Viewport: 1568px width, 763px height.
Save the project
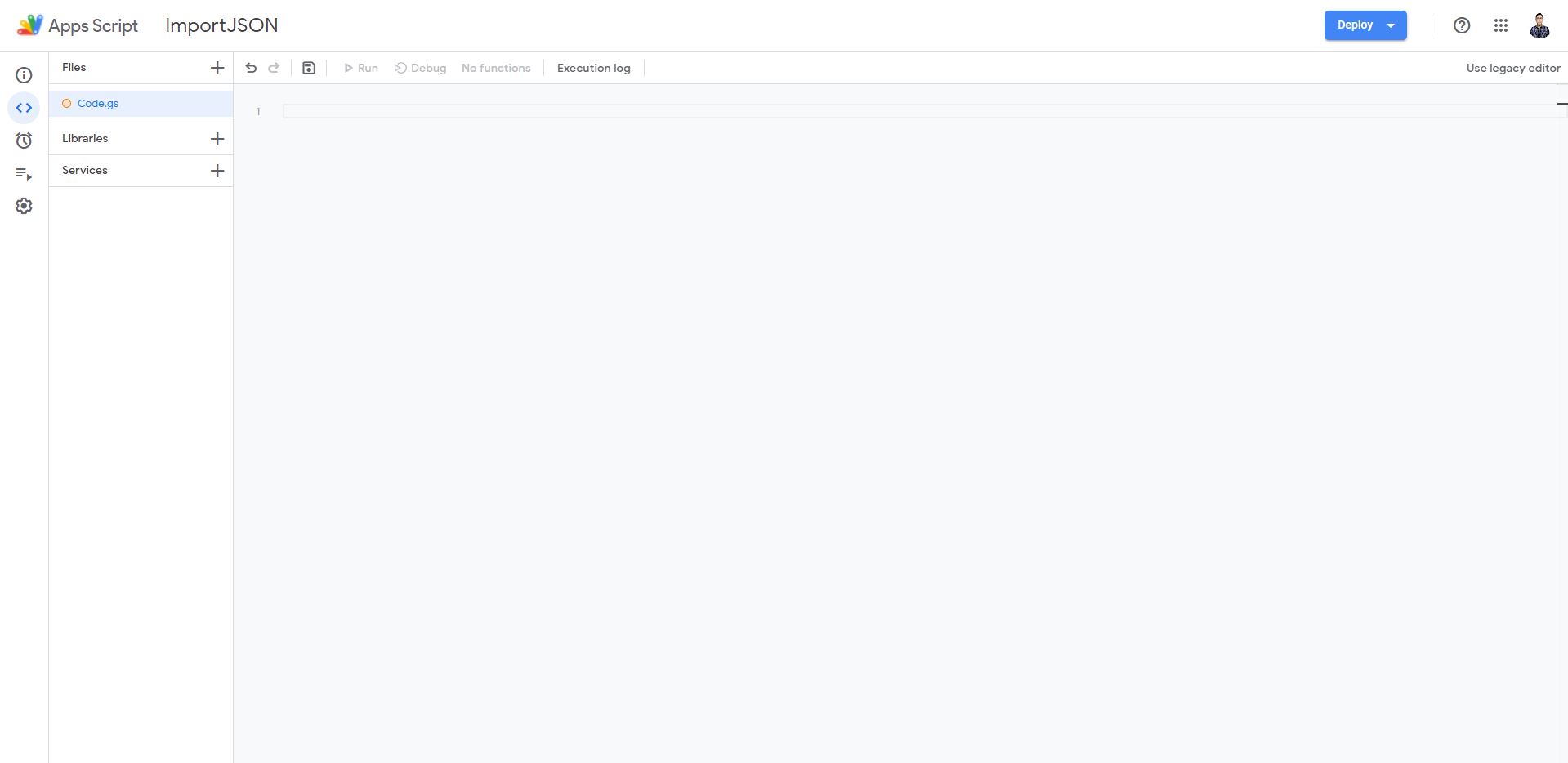click(x=308, y=68)
